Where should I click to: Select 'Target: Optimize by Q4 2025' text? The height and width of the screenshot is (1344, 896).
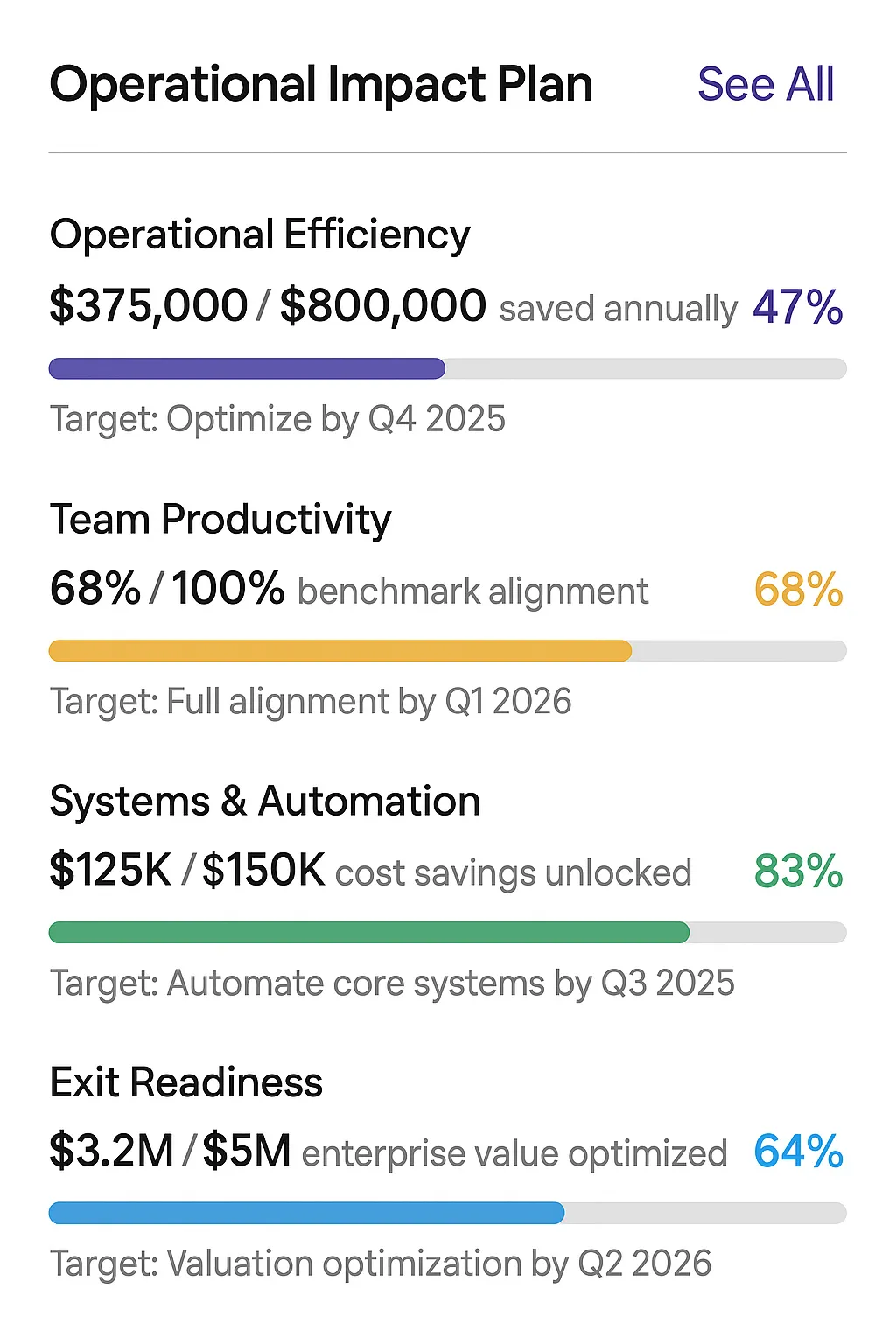click(x=277, y=419)
